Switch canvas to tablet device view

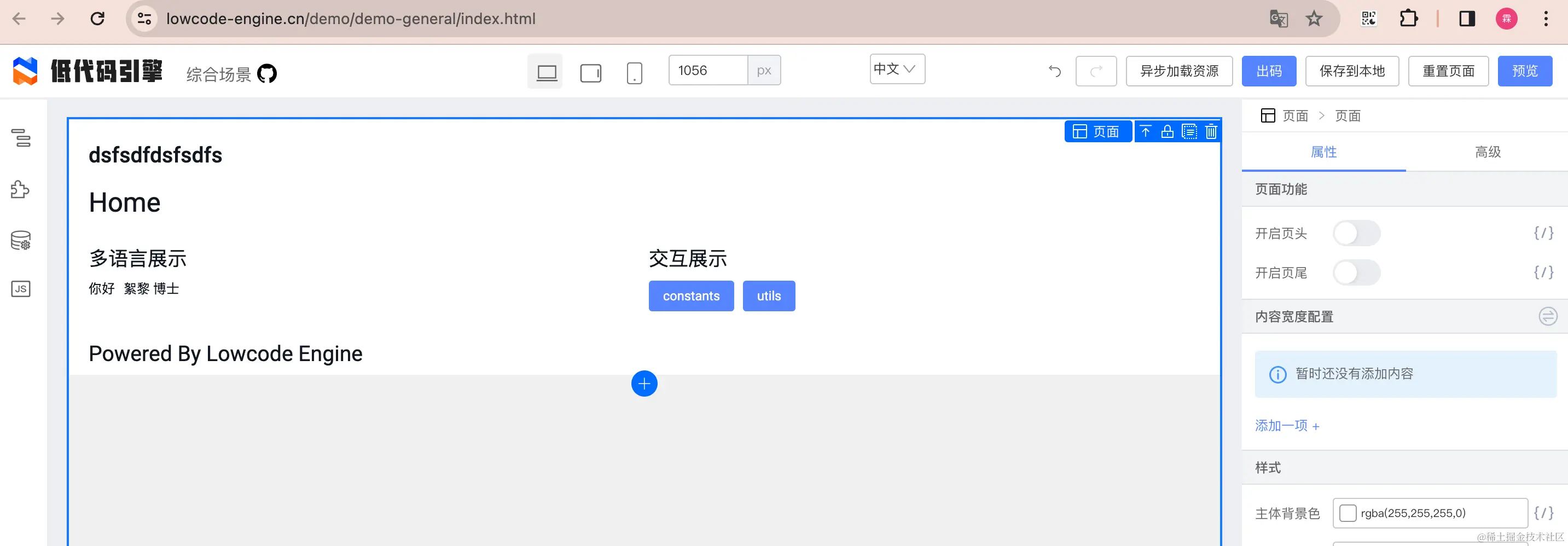pyautogui.click(x=590, y=73)
